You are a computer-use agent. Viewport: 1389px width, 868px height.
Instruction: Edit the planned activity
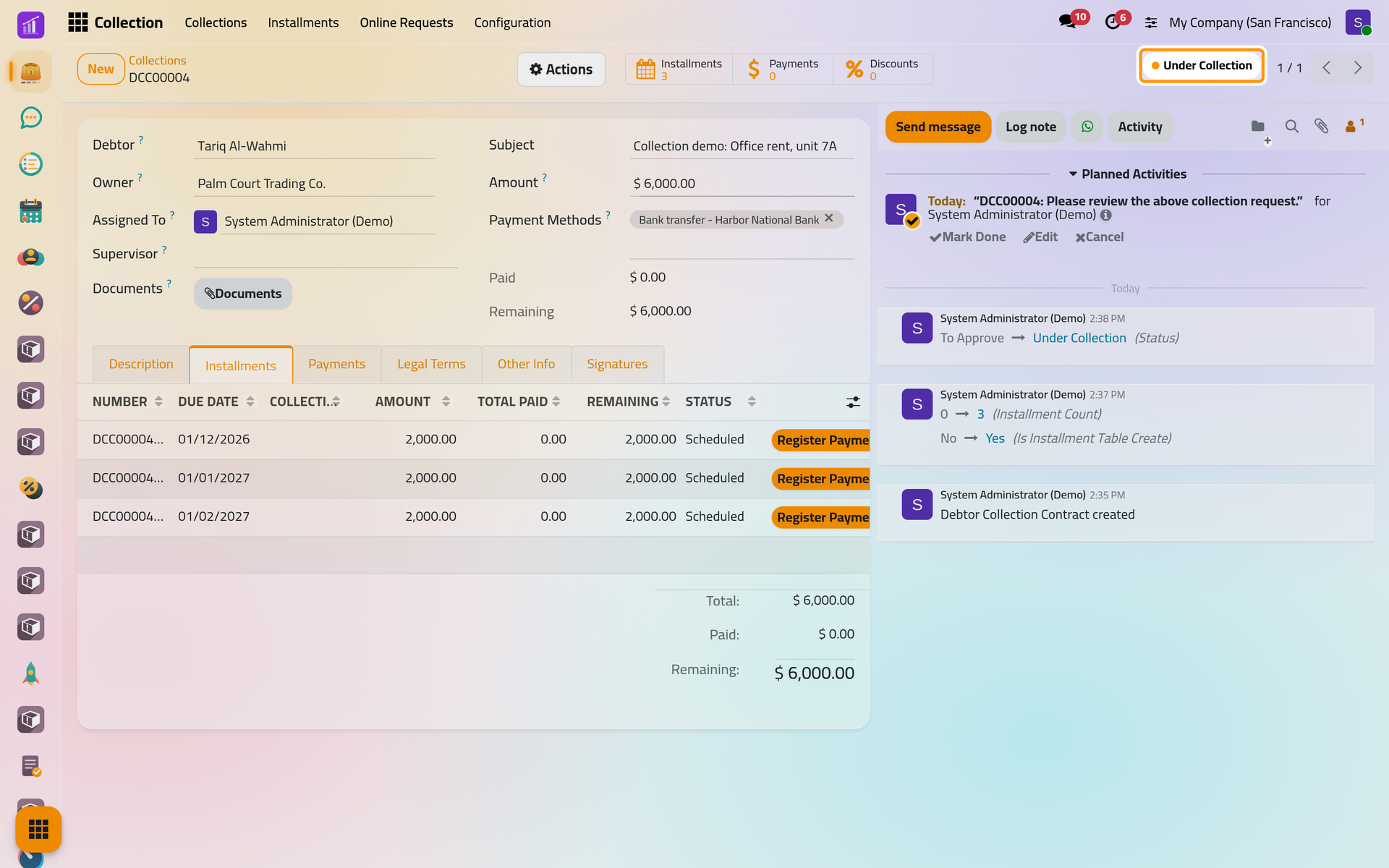pos(1040,237)
